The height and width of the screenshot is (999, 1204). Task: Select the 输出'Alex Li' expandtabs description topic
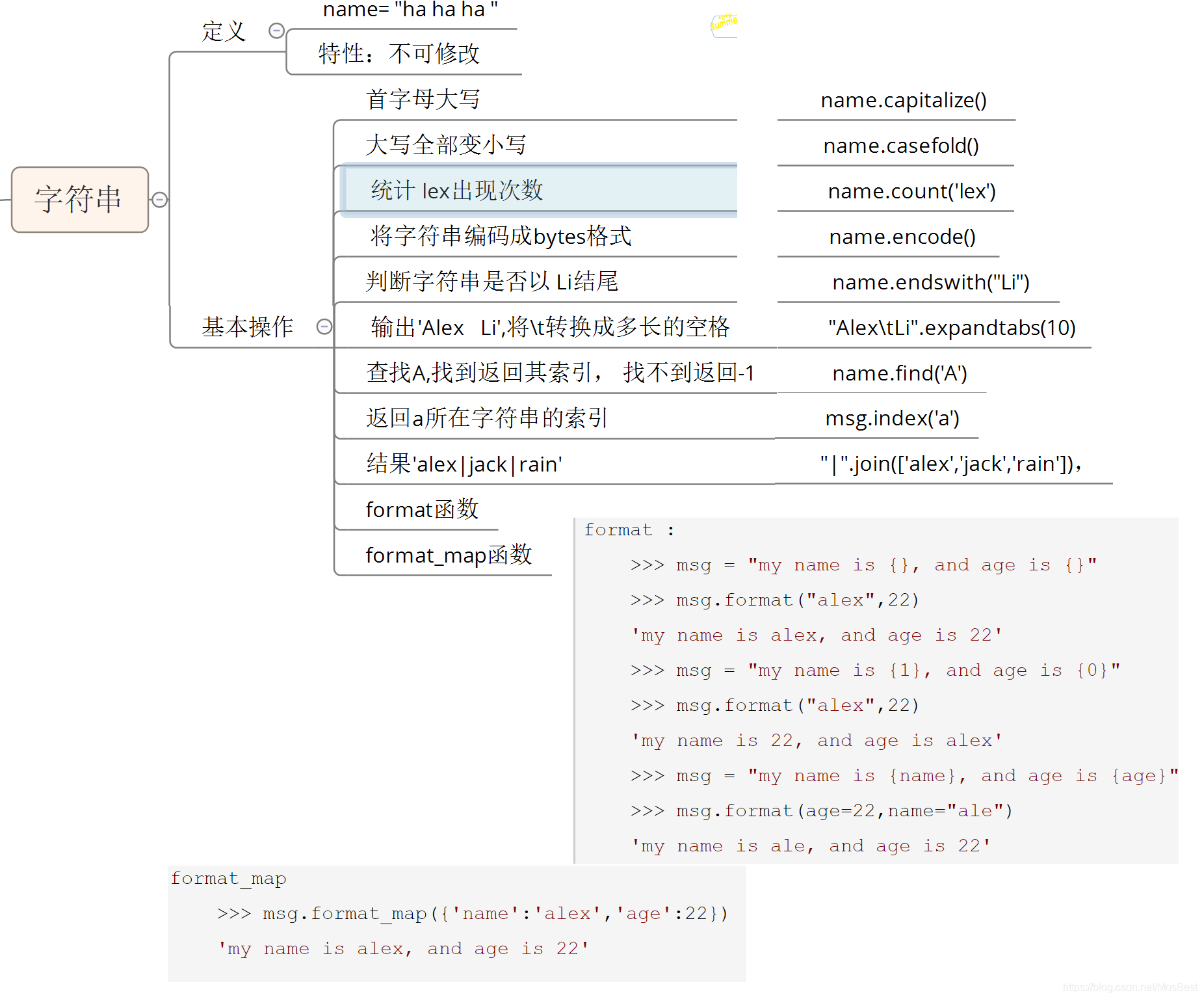(x=550, y=327)
